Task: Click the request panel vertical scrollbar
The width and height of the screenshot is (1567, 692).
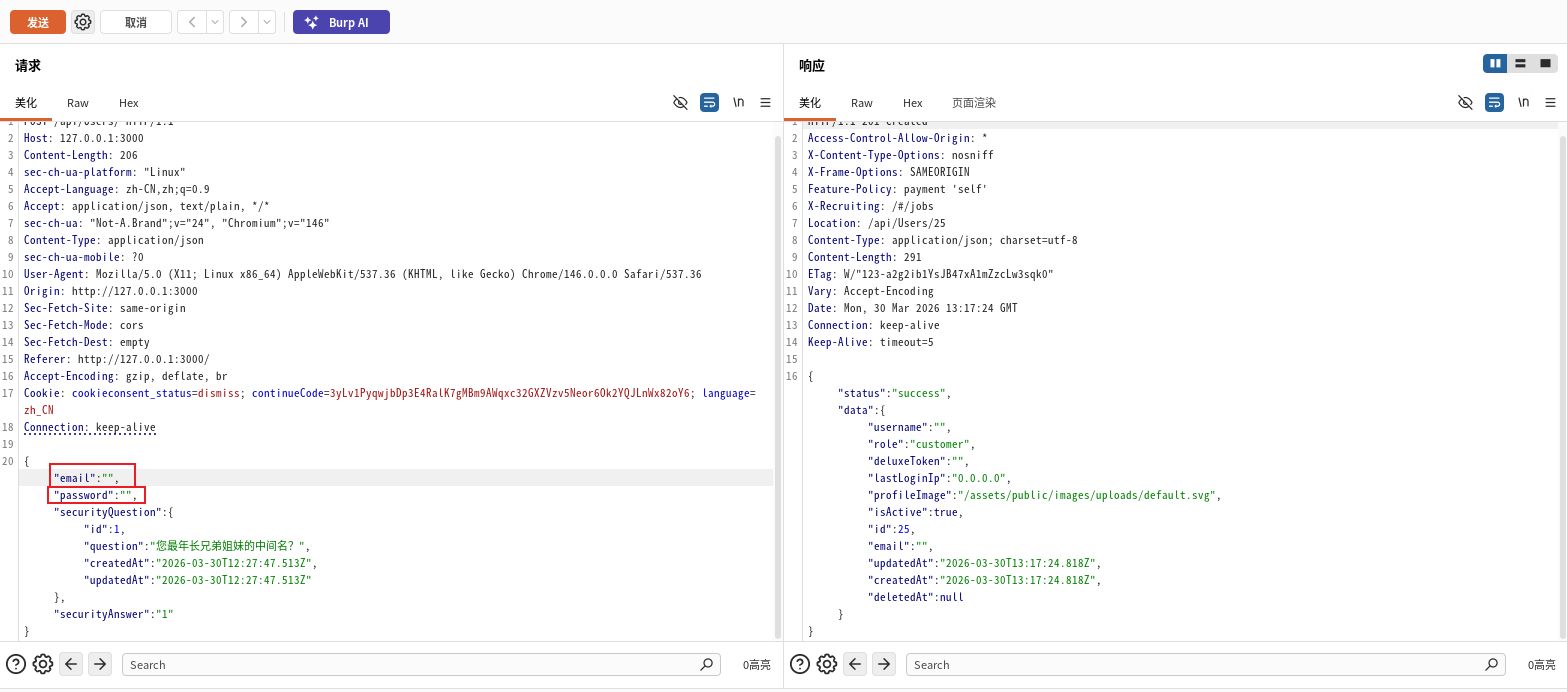Action: pos(778,387)
